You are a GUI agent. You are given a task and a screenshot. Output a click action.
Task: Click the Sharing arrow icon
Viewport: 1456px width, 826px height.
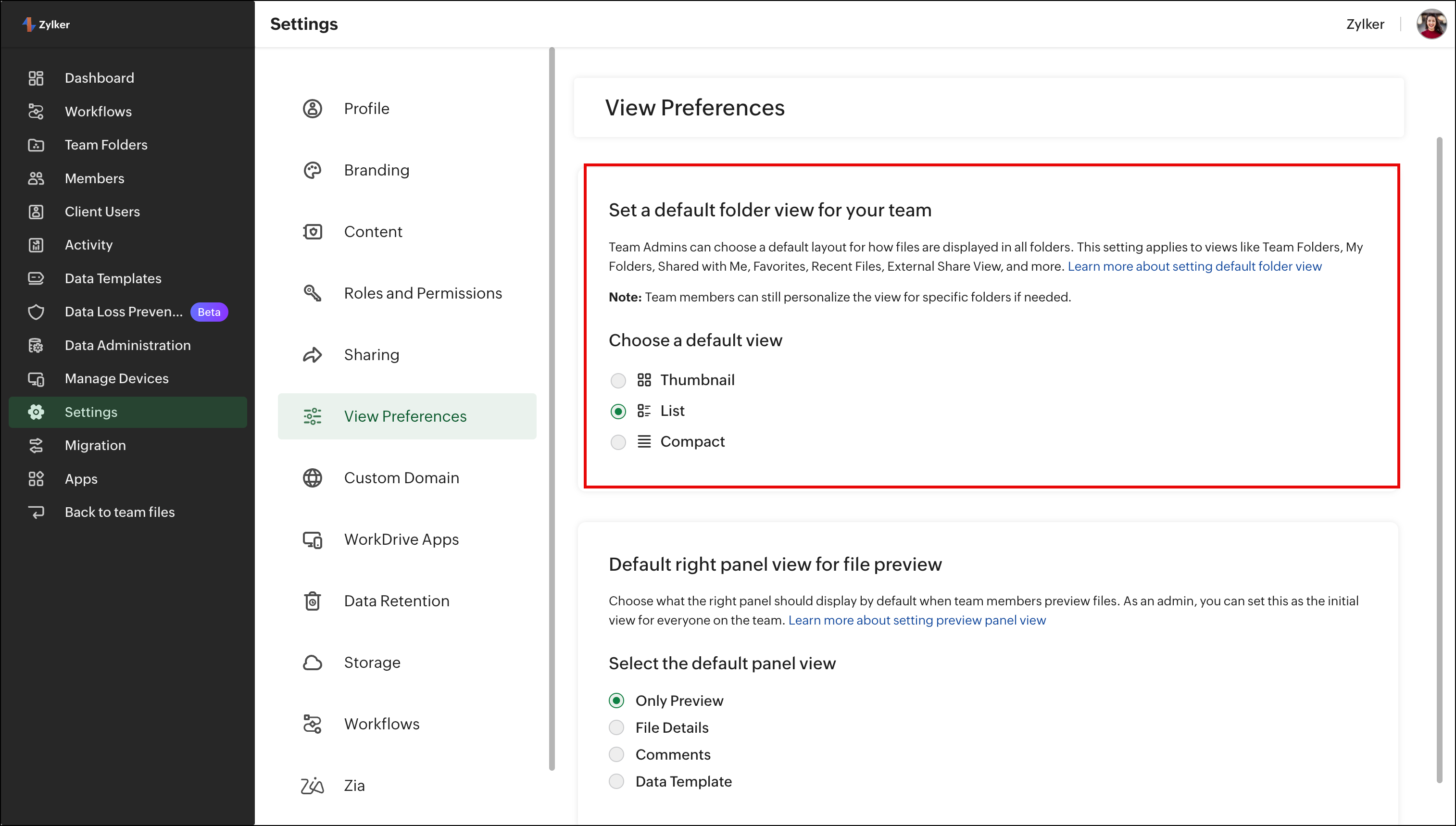click(312, 354)
